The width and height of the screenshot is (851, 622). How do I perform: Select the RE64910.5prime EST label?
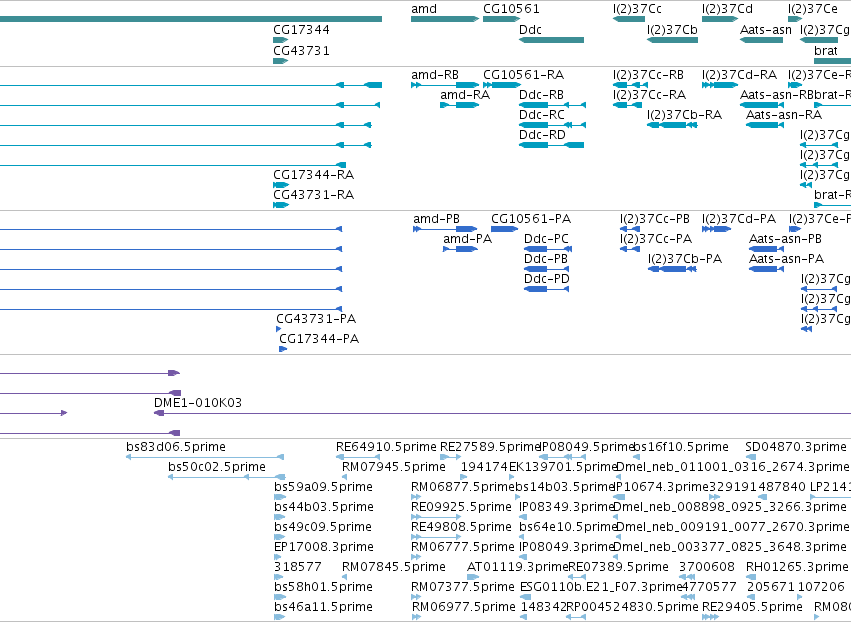[x=386, y=447]
